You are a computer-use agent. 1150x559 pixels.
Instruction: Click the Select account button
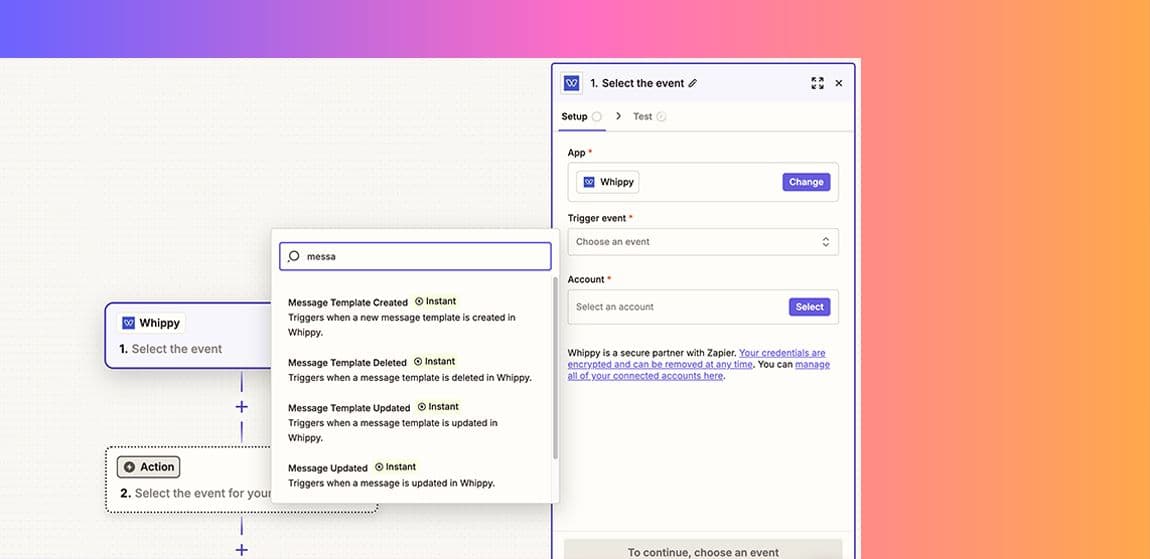[x=810, y=307]
